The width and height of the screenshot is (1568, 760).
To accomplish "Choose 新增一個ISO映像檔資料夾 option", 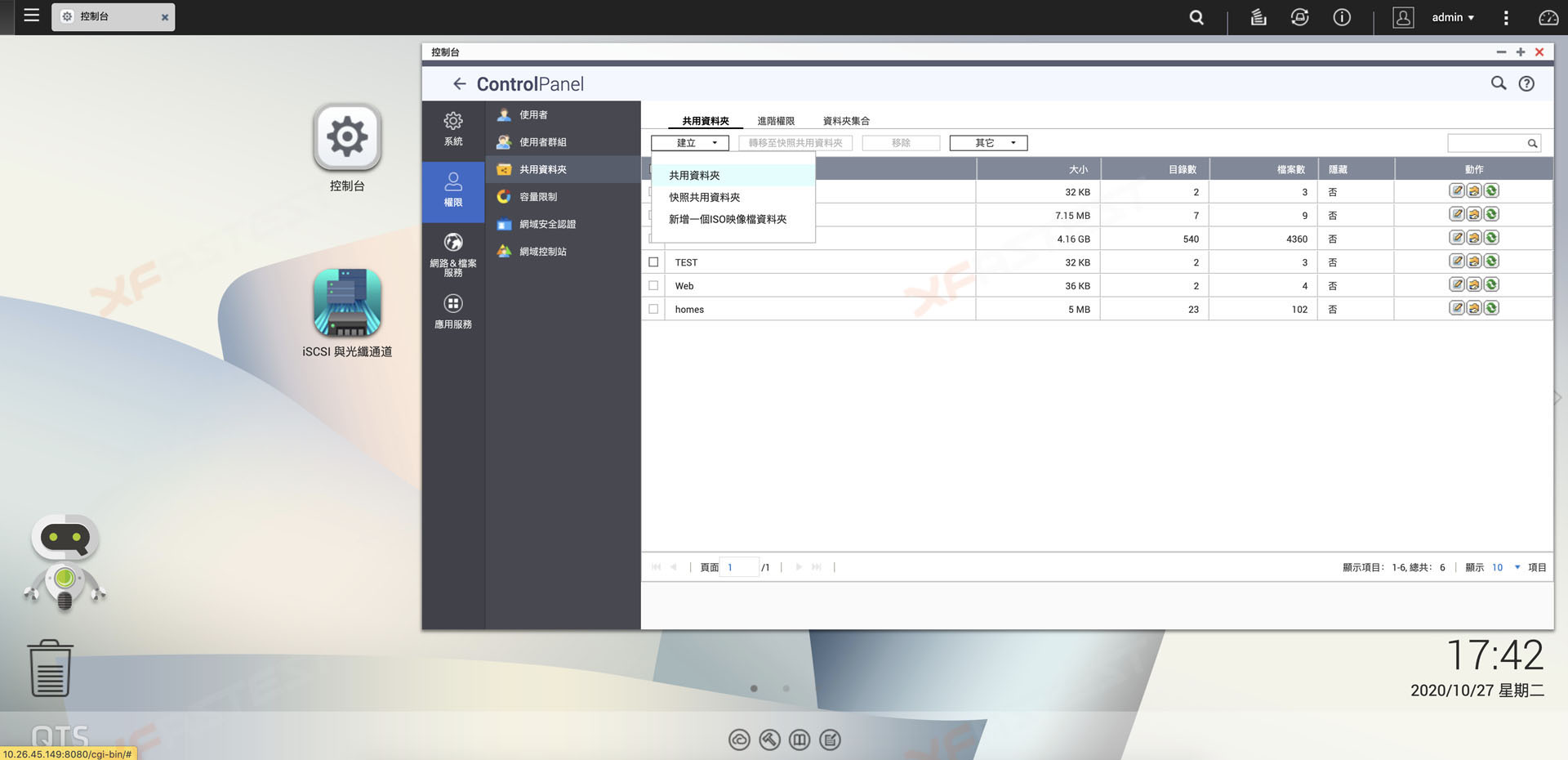I will click(x=733, y=219).
